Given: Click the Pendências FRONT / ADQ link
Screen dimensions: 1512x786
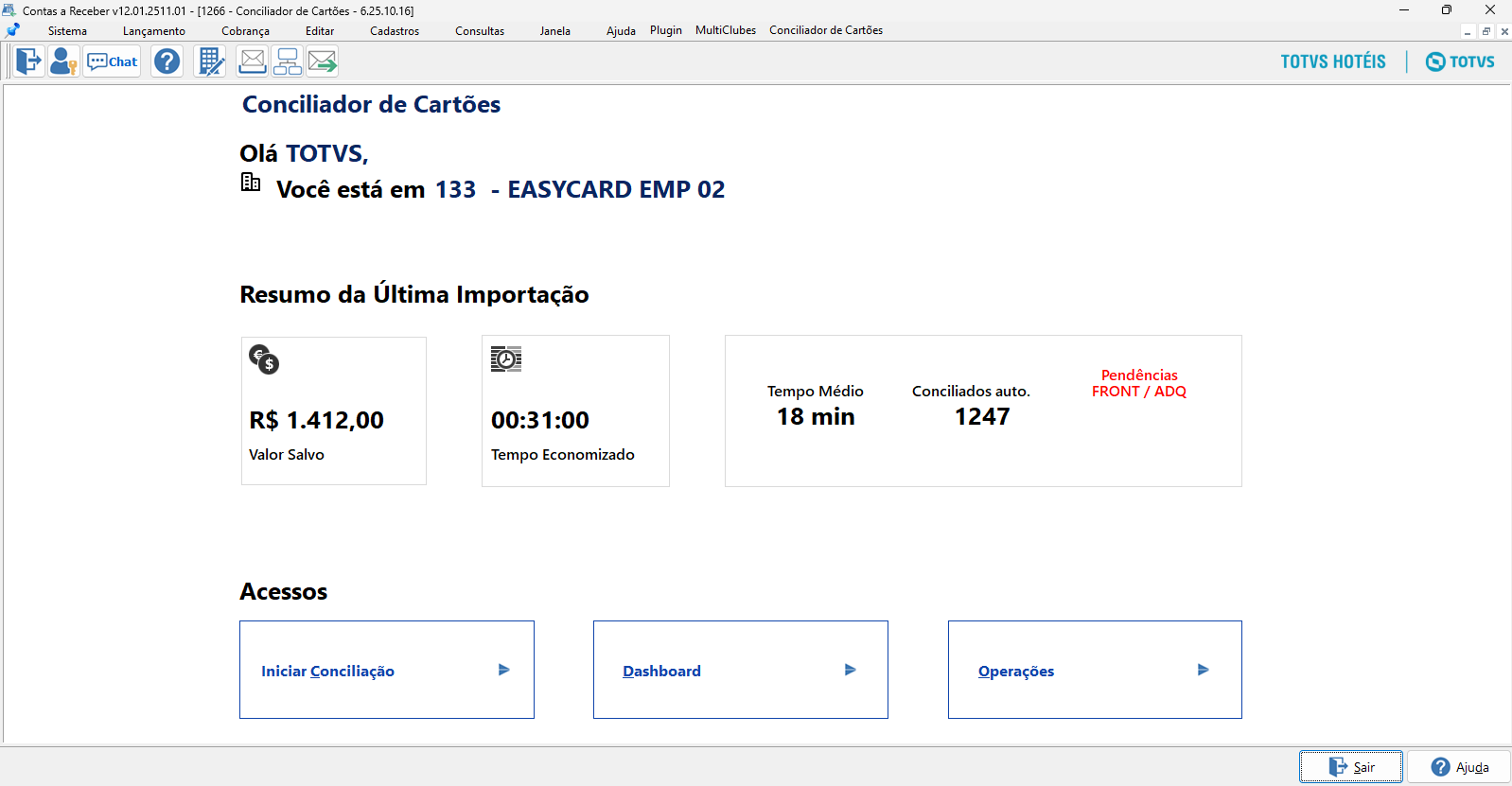Looking at the screenshot, I should (x=1139, y=383).
